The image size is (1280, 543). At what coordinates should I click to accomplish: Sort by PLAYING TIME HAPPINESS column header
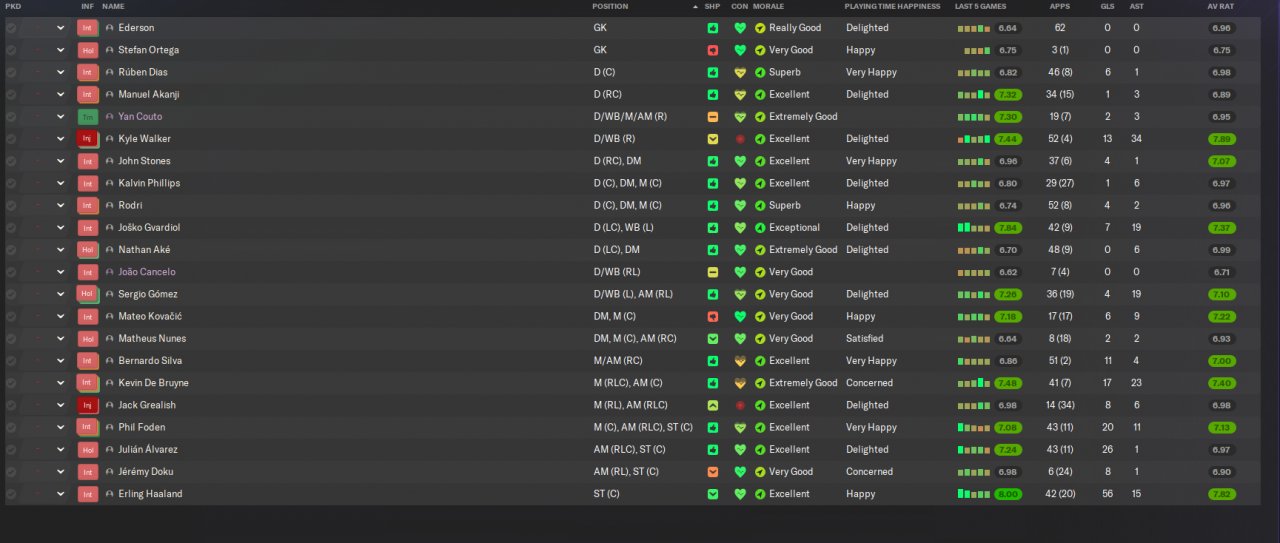pyautogui.click(x=892, y=6)
